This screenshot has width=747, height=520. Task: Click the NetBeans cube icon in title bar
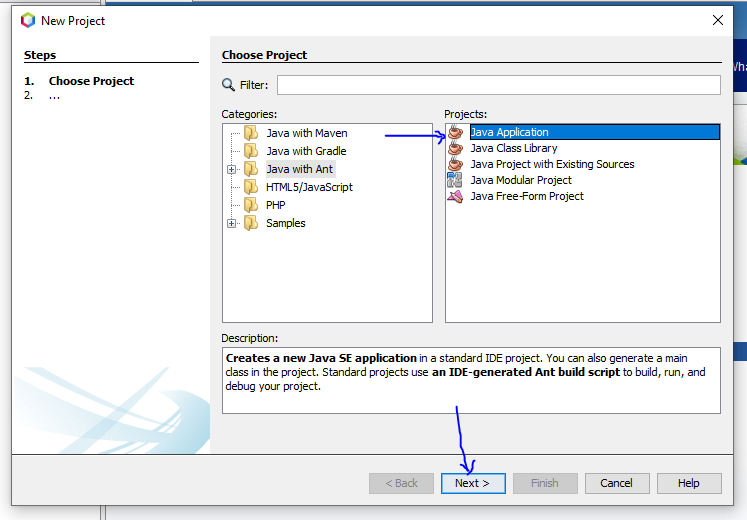click(28, 20)
